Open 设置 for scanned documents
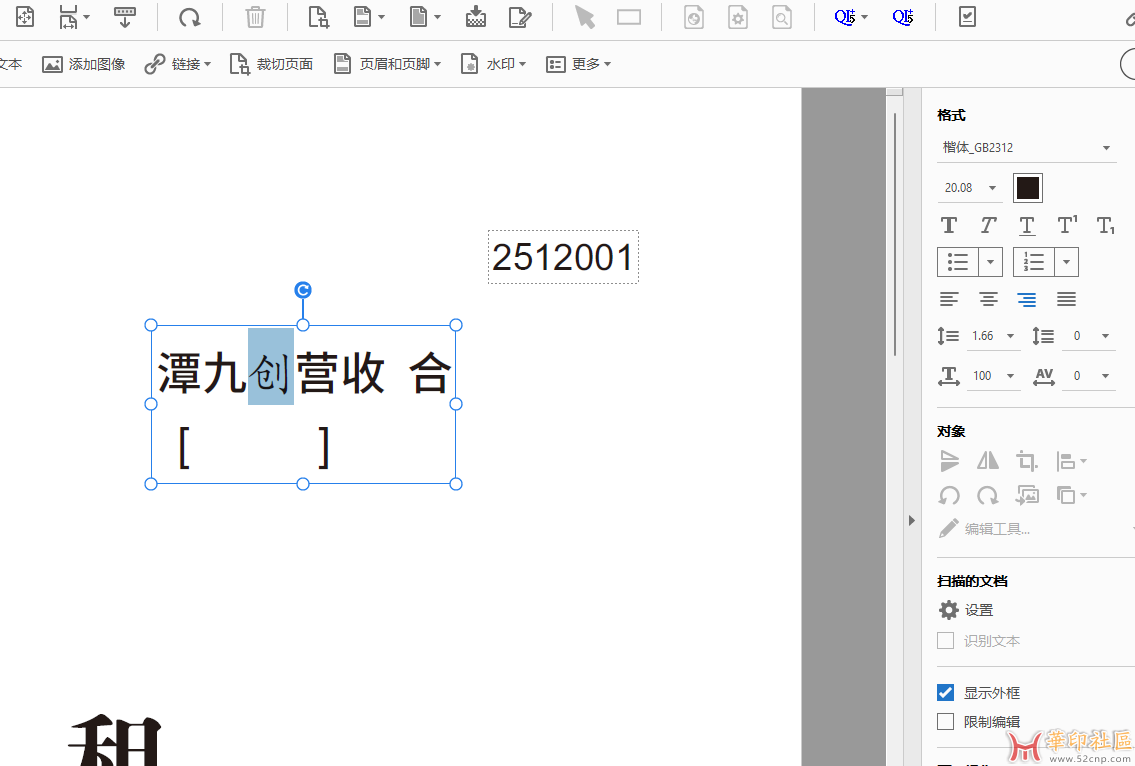The width and height of the screenshot is (1135, 766). [966, 610]
